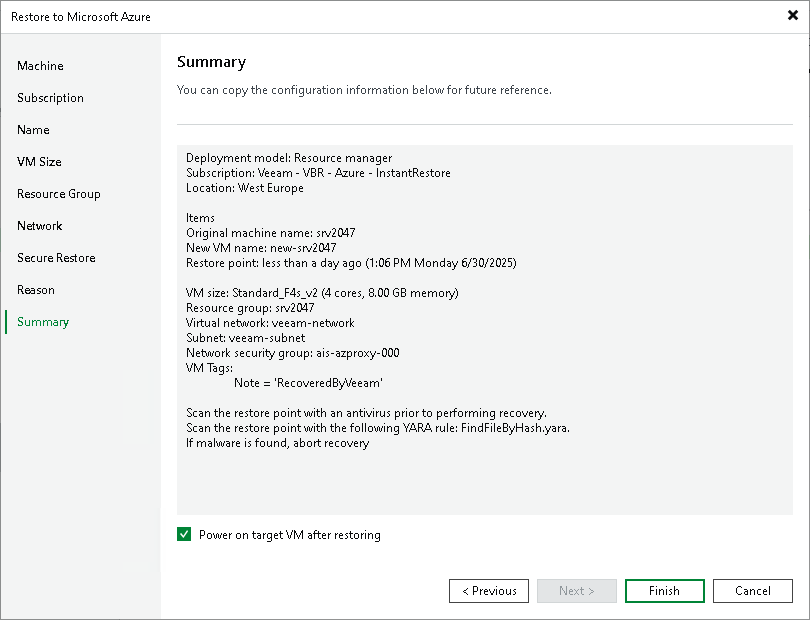Open the Secure Restore step
The height and width of the screenshot is (620, 810).
pos(56,258)
